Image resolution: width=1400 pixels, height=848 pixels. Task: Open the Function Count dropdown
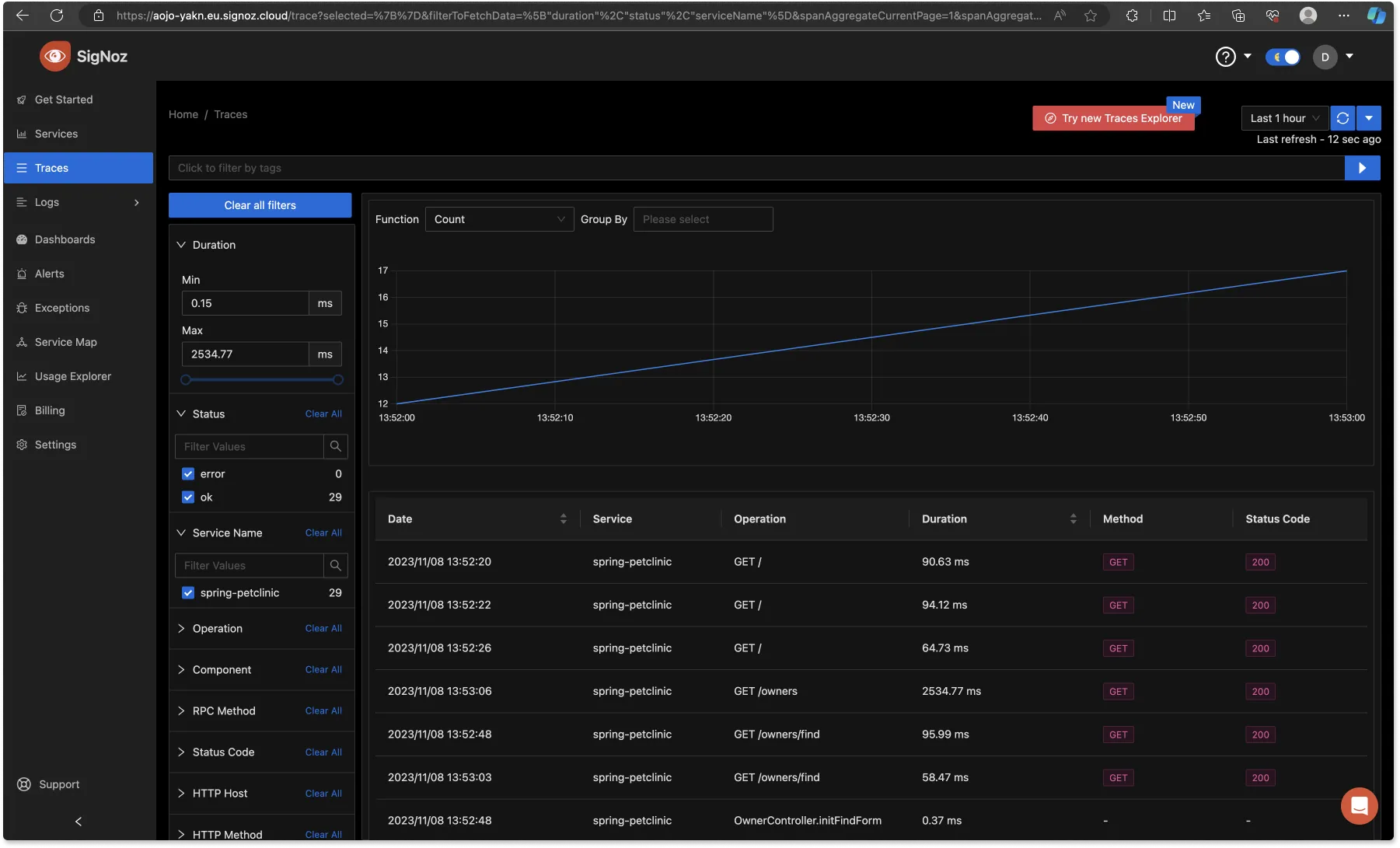pyautogui.click(x=499, y=219)
